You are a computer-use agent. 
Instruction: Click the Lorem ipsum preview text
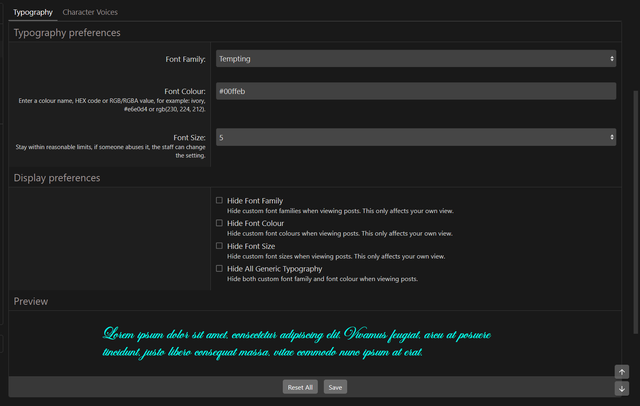coord(297,343)
